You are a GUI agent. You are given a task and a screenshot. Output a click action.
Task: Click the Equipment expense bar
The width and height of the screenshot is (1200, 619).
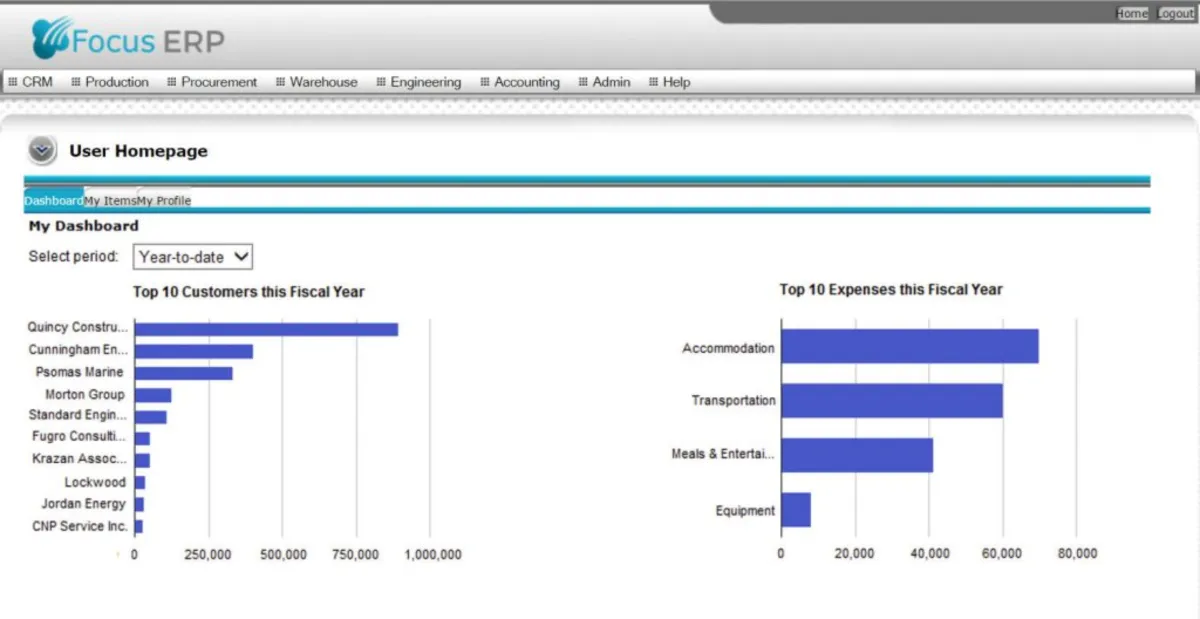pyautogui.click(x=796, y=510)
